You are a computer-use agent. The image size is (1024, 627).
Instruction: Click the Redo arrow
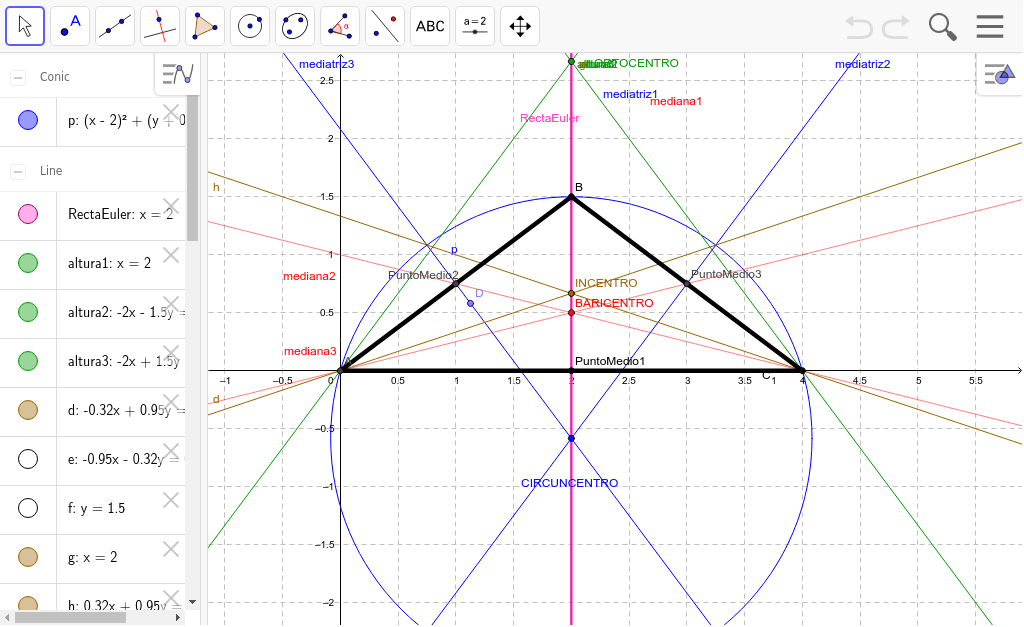pos(896,27)
